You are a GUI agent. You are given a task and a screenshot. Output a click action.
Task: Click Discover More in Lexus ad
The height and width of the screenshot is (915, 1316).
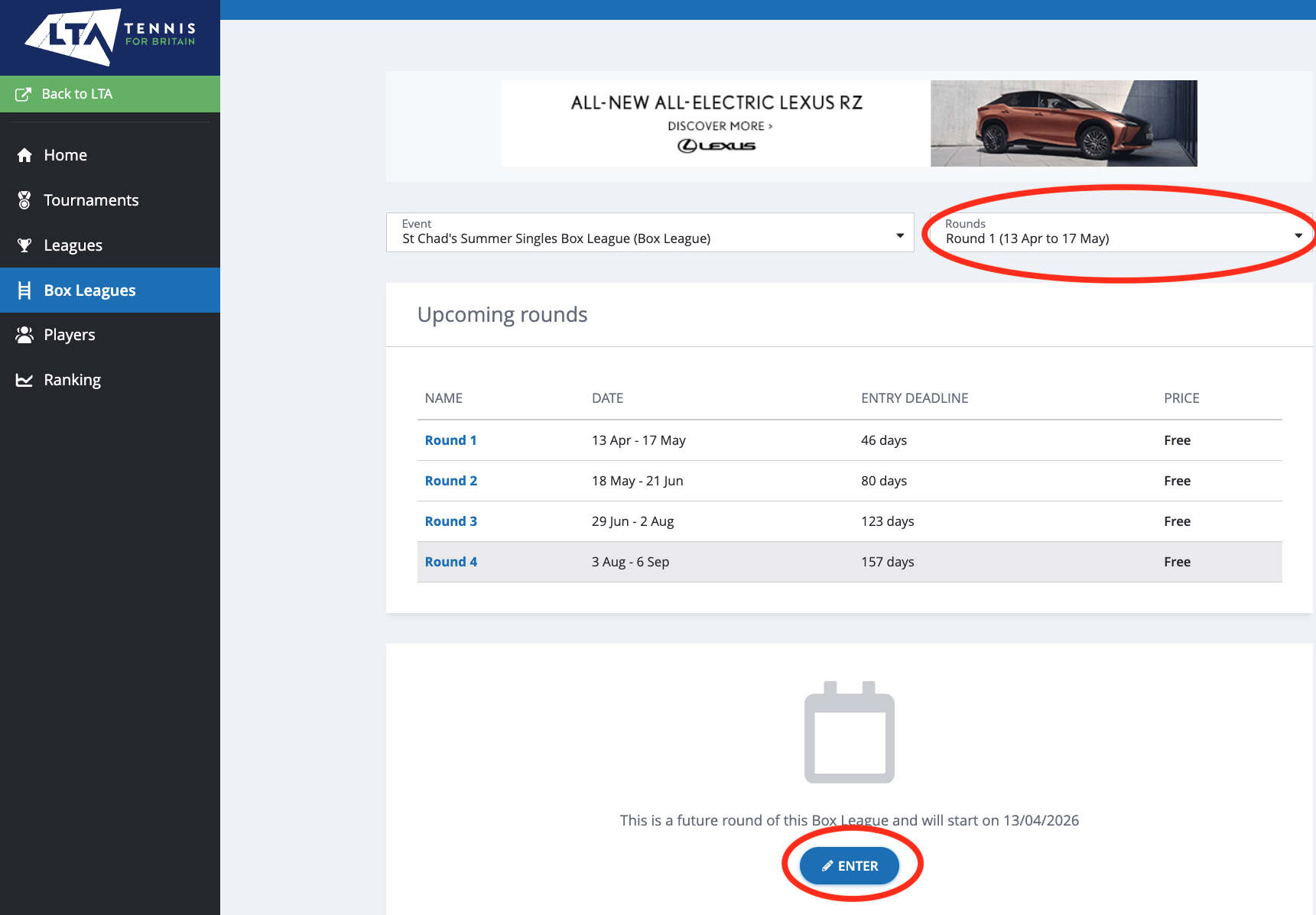coord(720,126)
